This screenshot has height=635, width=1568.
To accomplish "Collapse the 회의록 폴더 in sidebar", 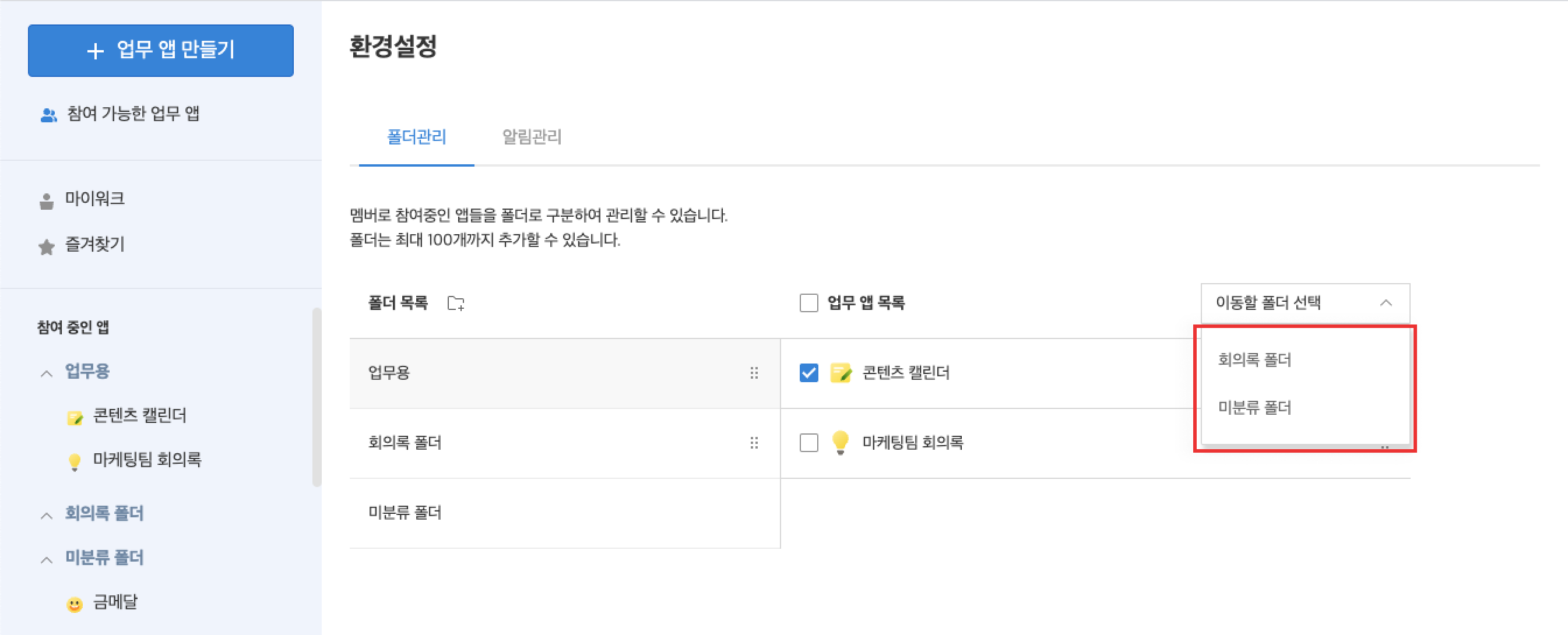I will pyautogui.click(x=46, y=515).
